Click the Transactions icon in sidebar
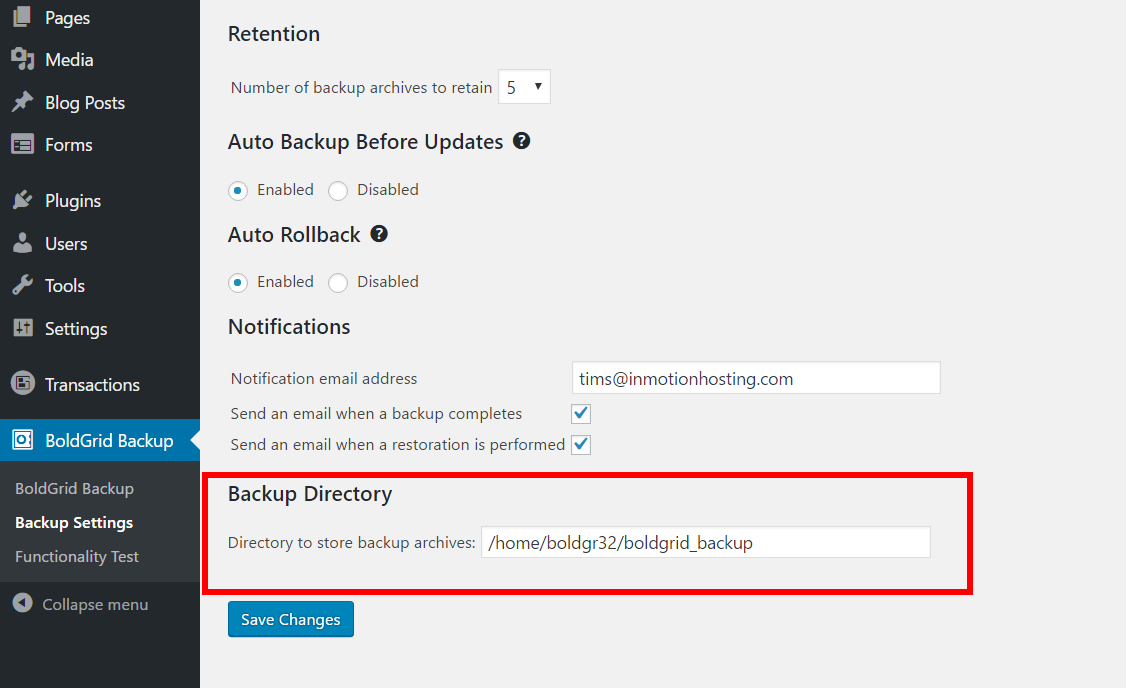 click(x=22, y=383)
